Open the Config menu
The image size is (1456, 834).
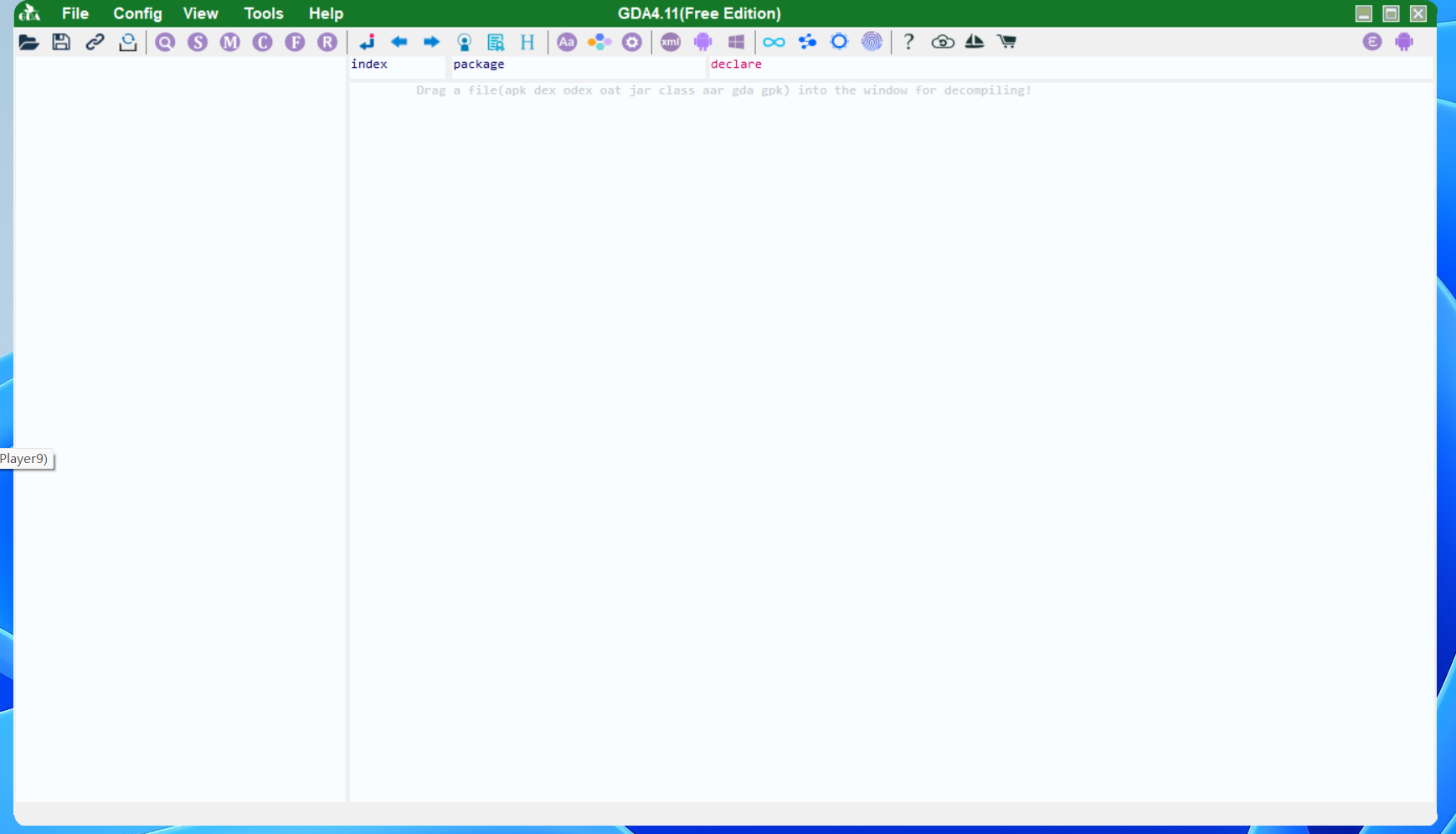pyautogui.click(x=137, y=13)
